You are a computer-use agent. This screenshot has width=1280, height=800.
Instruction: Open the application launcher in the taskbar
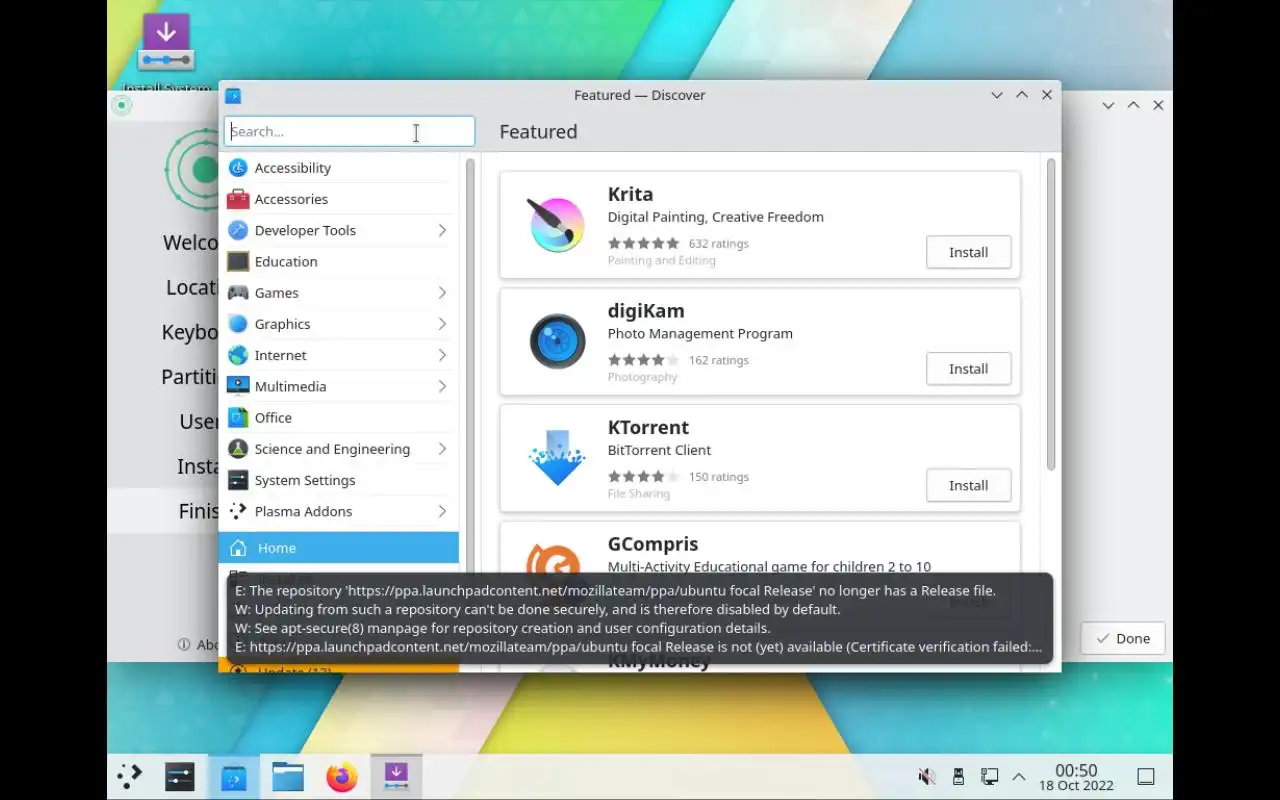130,776
